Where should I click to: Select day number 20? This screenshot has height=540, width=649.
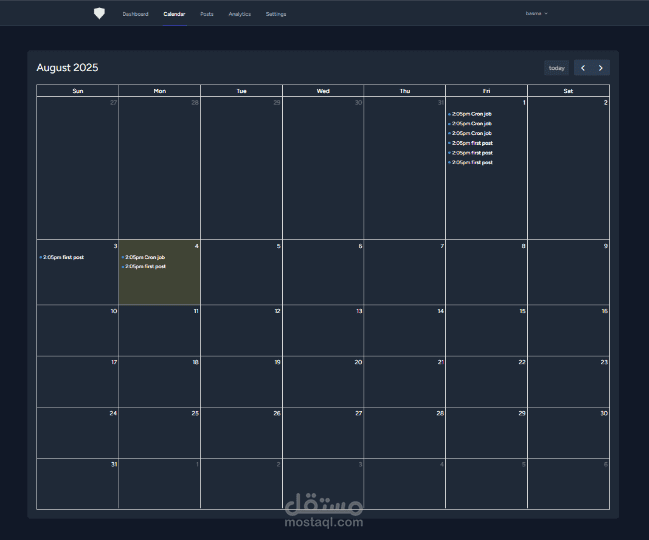(358, 362)
